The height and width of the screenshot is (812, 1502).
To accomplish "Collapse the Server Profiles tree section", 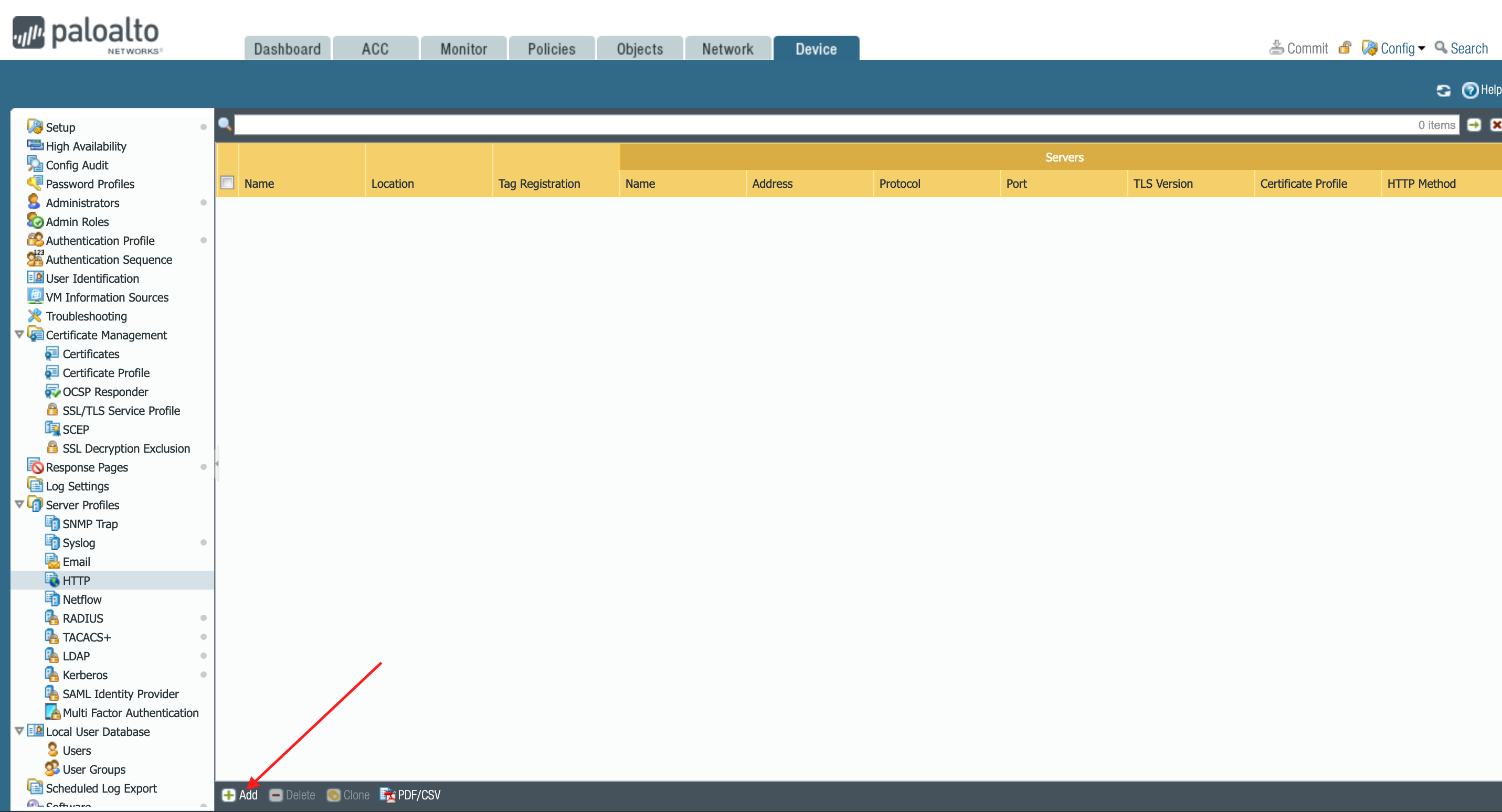I will click(x=19, y=505).
